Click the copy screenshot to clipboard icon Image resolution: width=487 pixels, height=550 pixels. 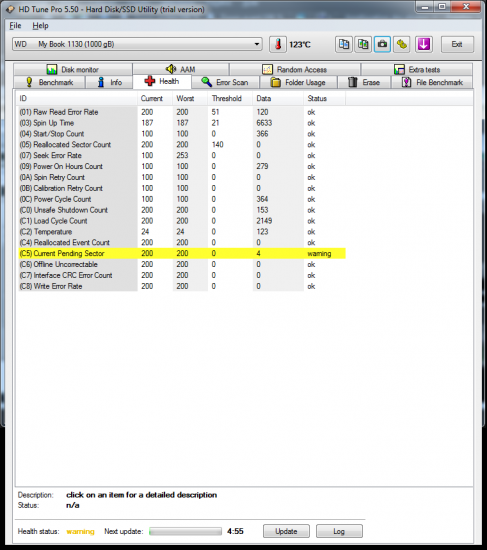(363, 45)
